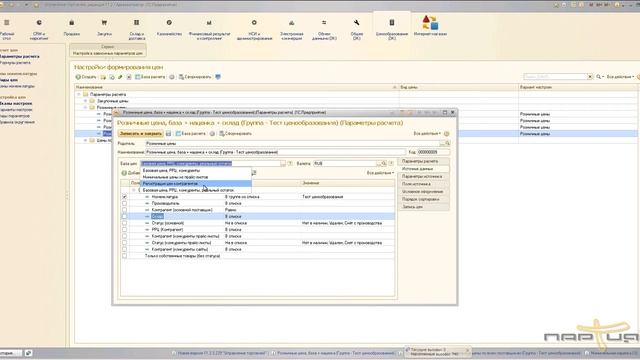Click the pencil edit icon in the main list toolbar
Image resolution: width=640 pixels, height=360 pixels.
coord(120,77)
